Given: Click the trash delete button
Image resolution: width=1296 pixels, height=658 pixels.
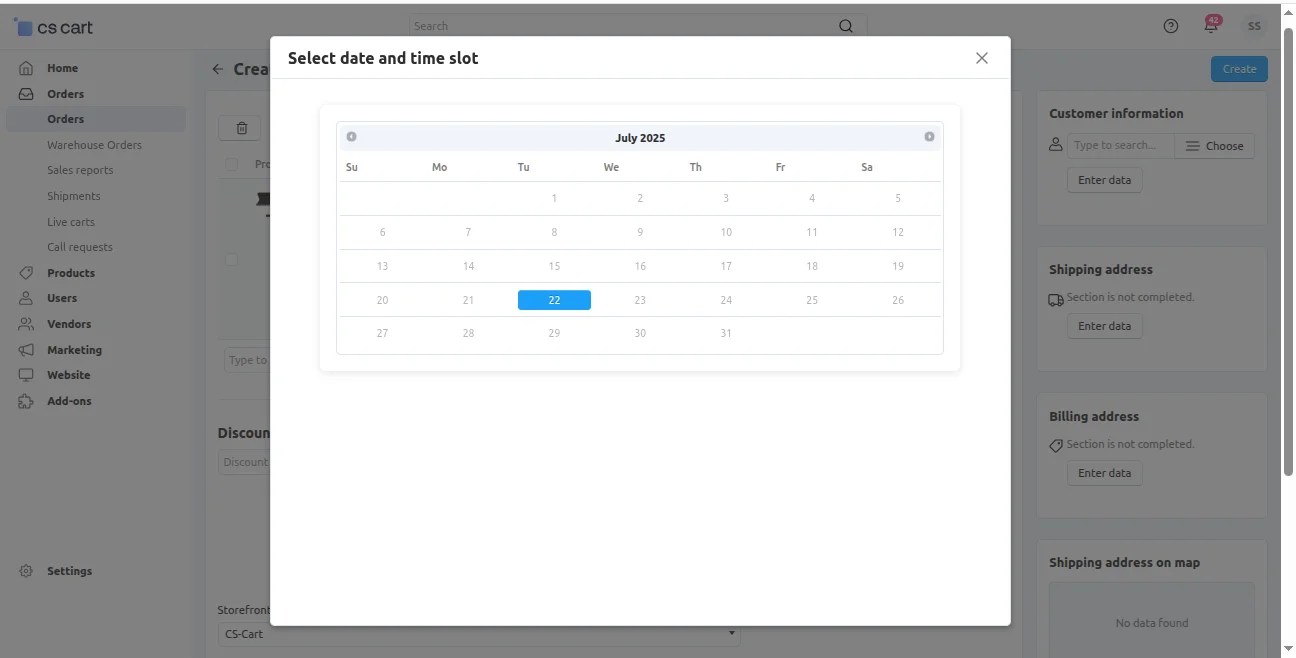Looking at the screenshot, I should click(x=240, y=128).
